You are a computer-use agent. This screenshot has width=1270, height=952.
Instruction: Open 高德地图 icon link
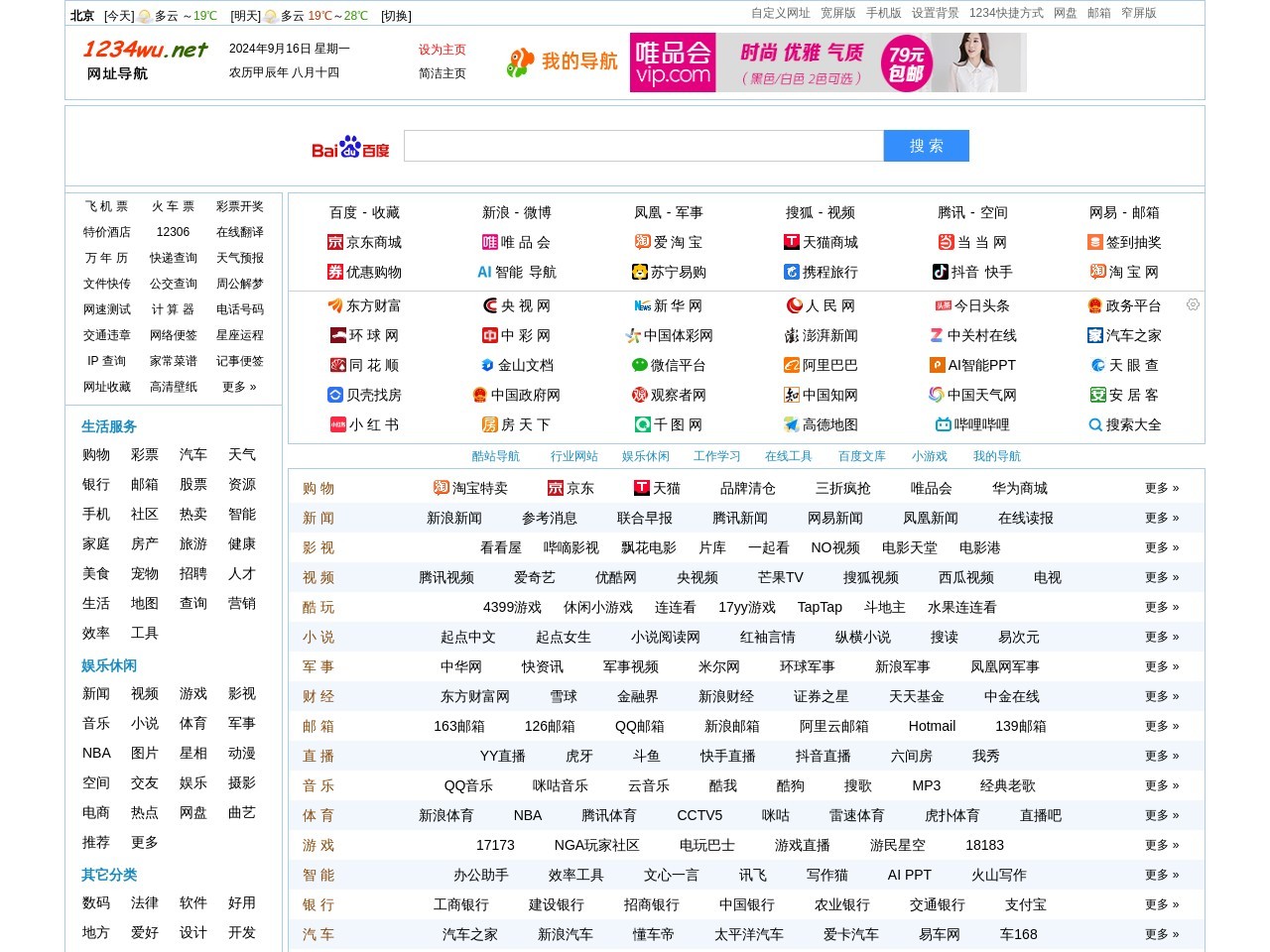click(x=791, y=424)
